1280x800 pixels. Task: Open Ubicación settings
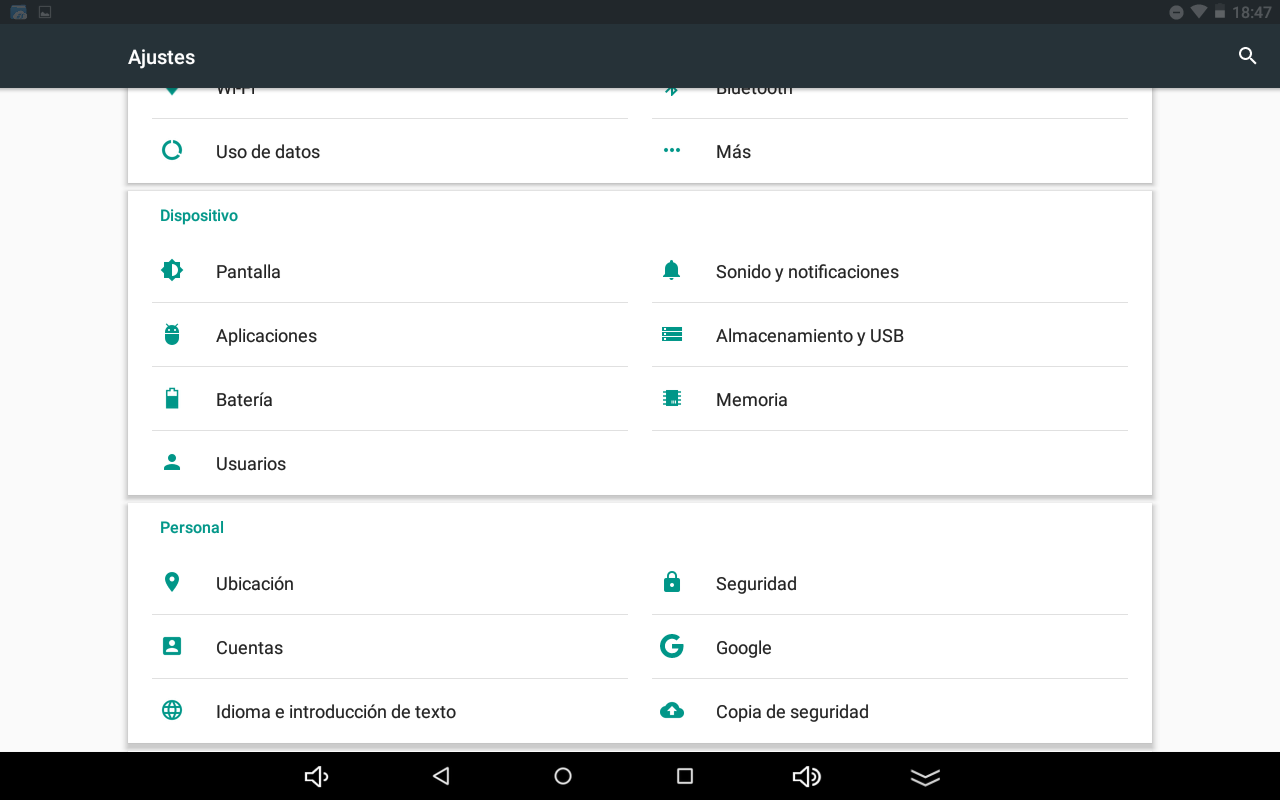pyautogui.click(x=390, y=583)
